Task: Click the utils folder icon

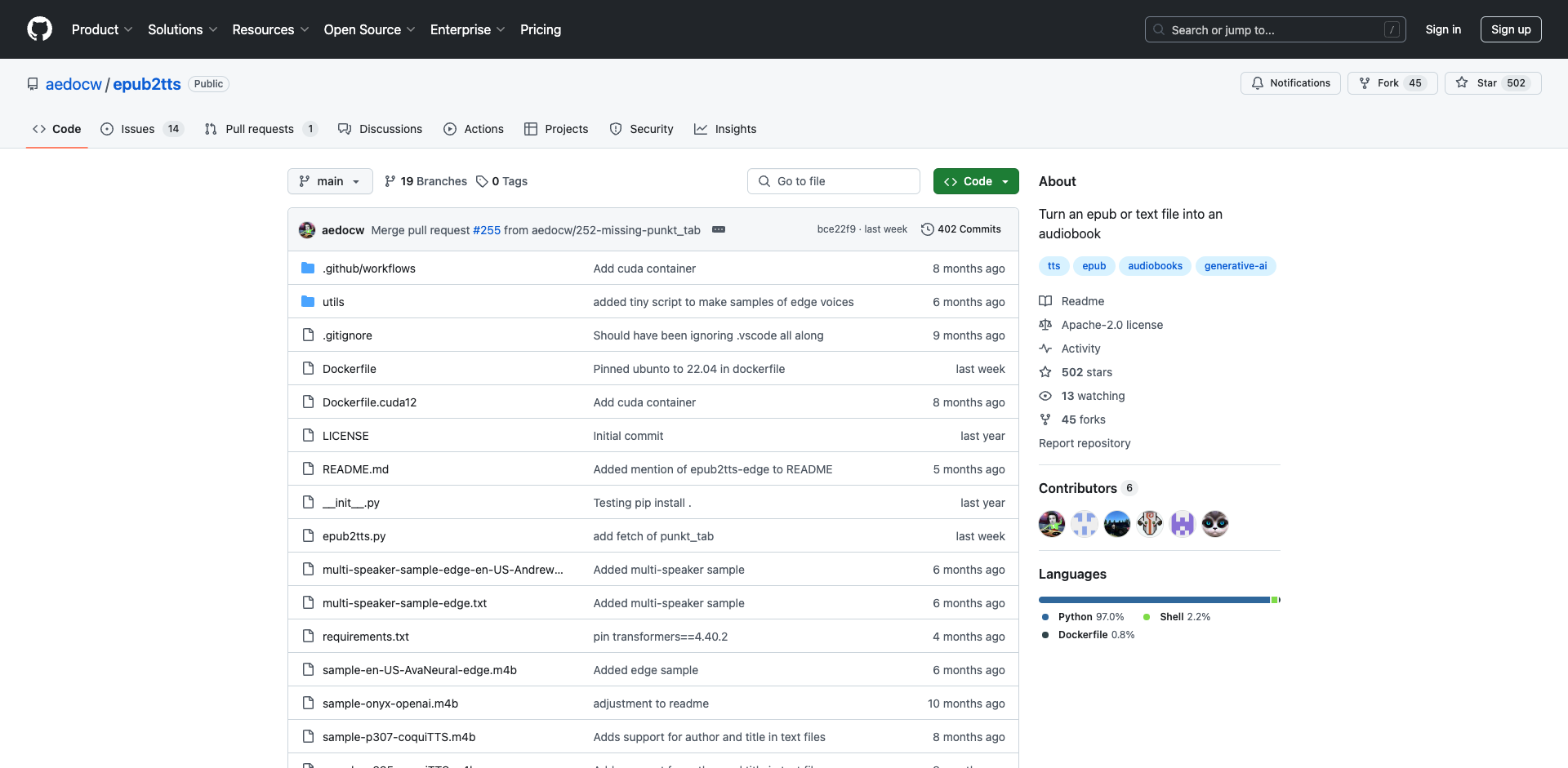Action: pos(308,302)
